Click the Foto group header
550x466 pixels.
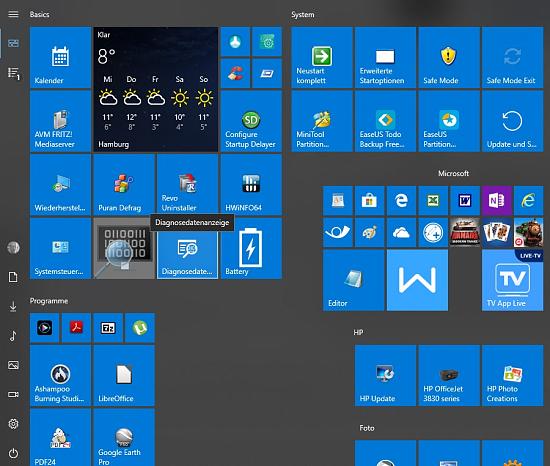pyautogui.click(x=367, y=428)
